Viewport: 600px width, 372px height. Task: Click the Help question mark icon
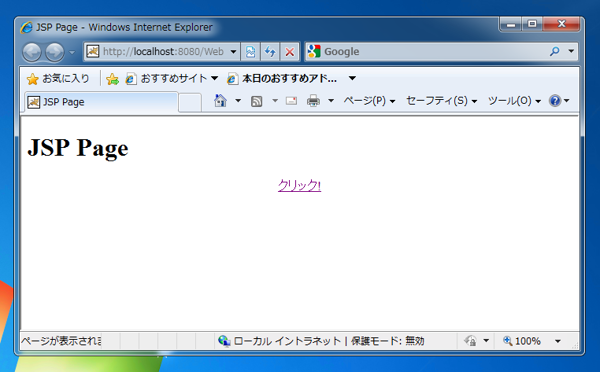(x=554, y=101)
